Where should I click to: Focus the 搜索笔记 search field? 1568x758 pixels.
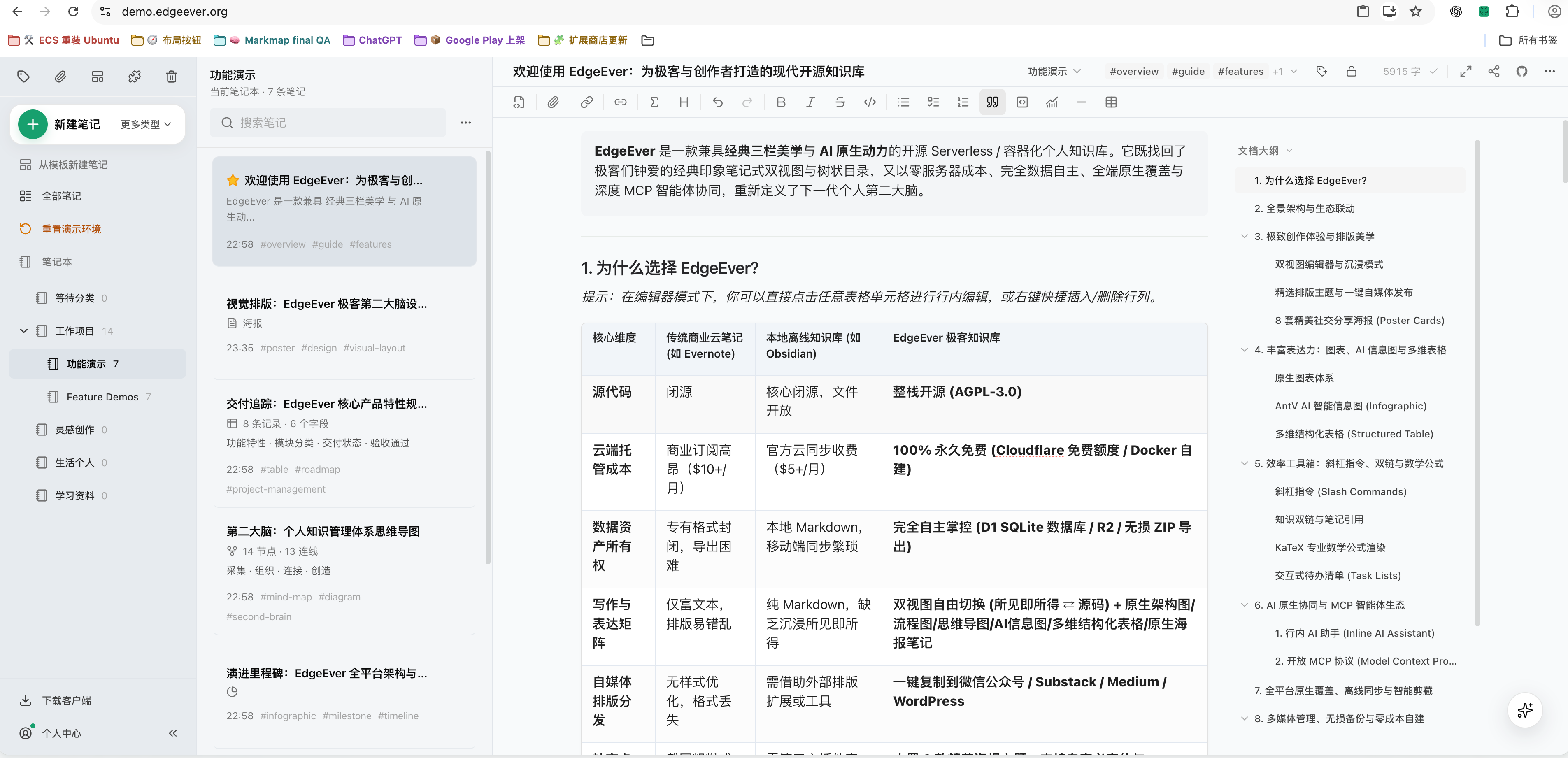coord(328,123)
